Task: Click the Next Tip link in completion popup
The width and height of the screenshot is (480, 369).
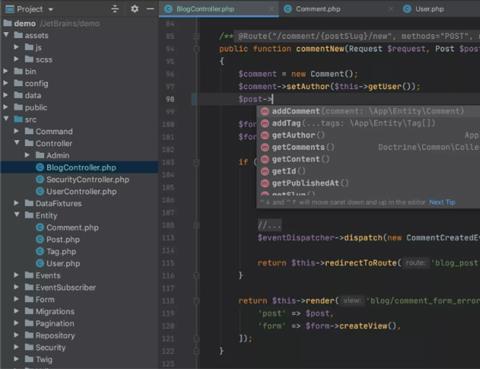Action: (442, 202)
